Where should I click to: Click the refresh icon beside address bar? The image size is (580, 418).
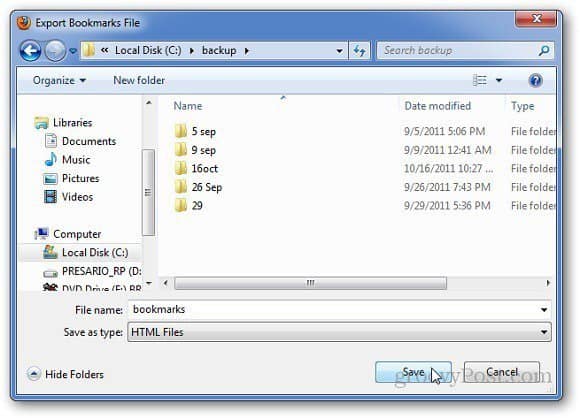click(x=359, y=50)
